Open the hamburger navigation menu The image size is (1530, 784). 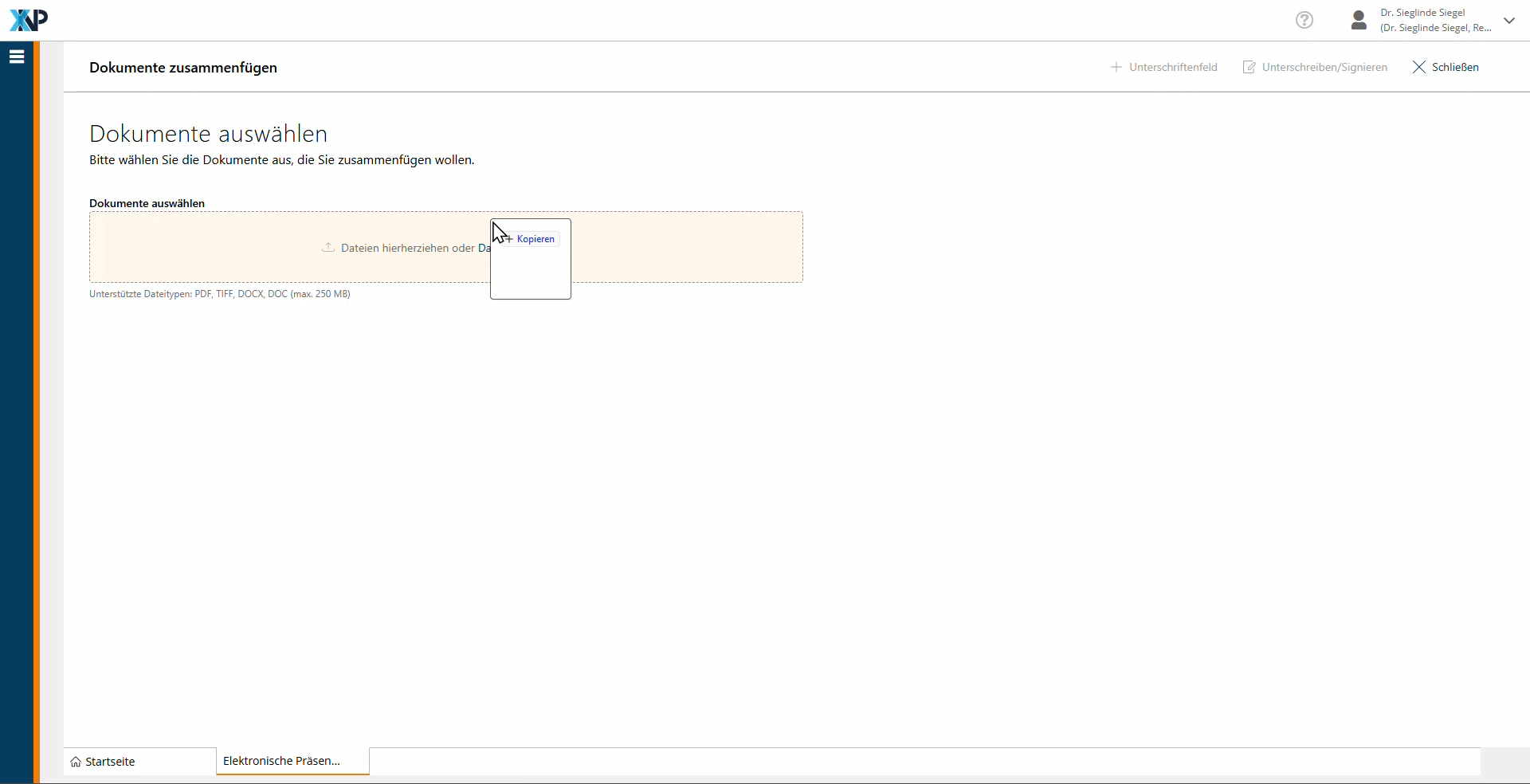(17, 57)
